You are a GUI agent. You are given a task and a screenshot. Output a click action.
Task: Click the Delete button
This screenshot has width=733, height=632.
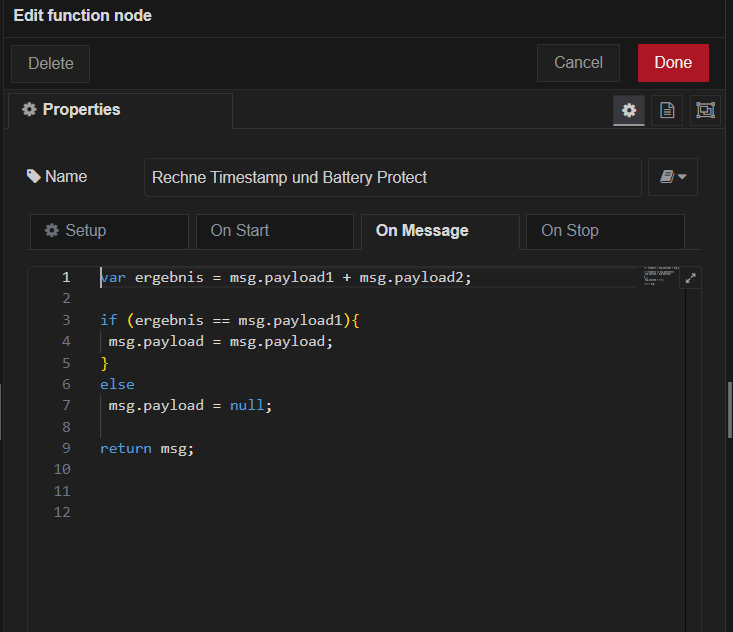tap(50, 63)
